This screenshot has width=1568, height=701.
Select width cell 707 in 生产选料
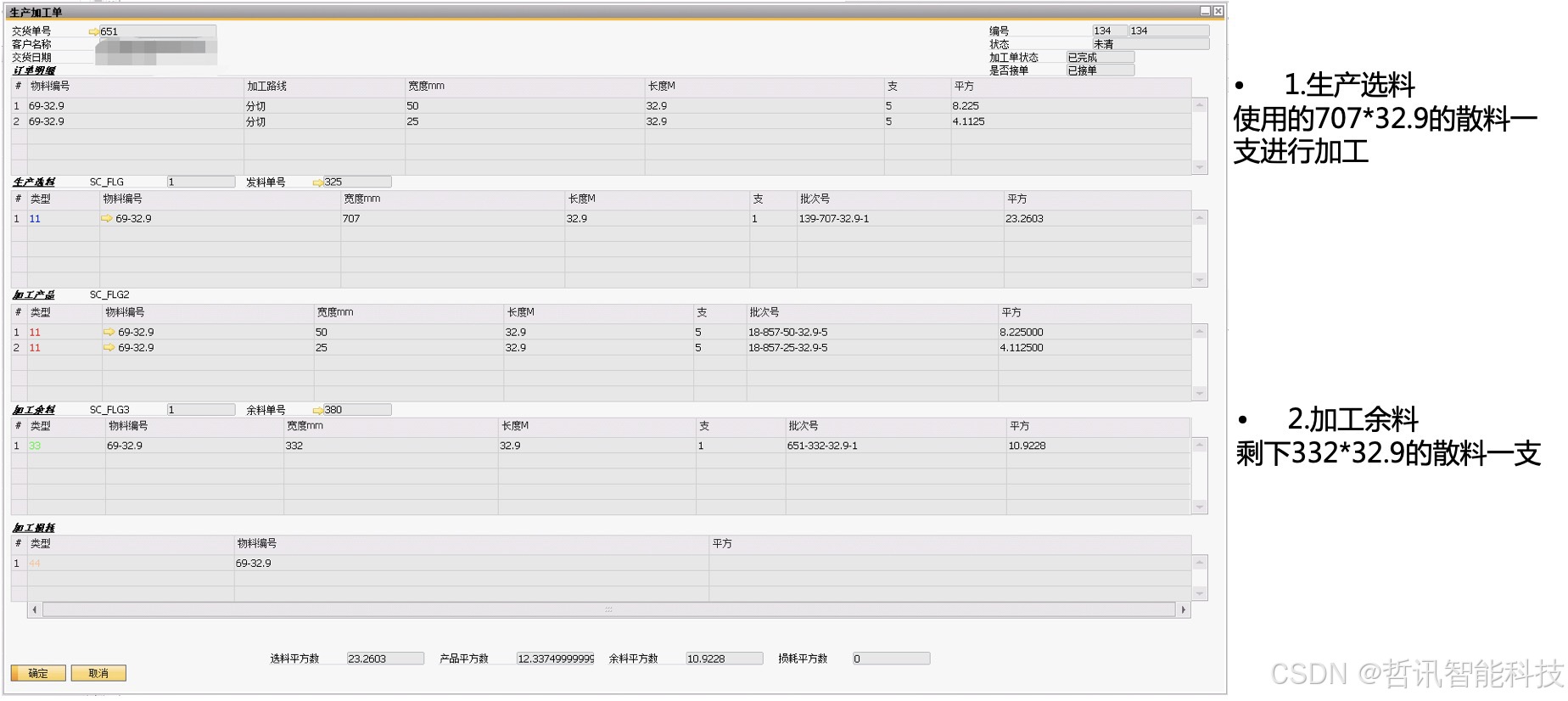[452, 219]
